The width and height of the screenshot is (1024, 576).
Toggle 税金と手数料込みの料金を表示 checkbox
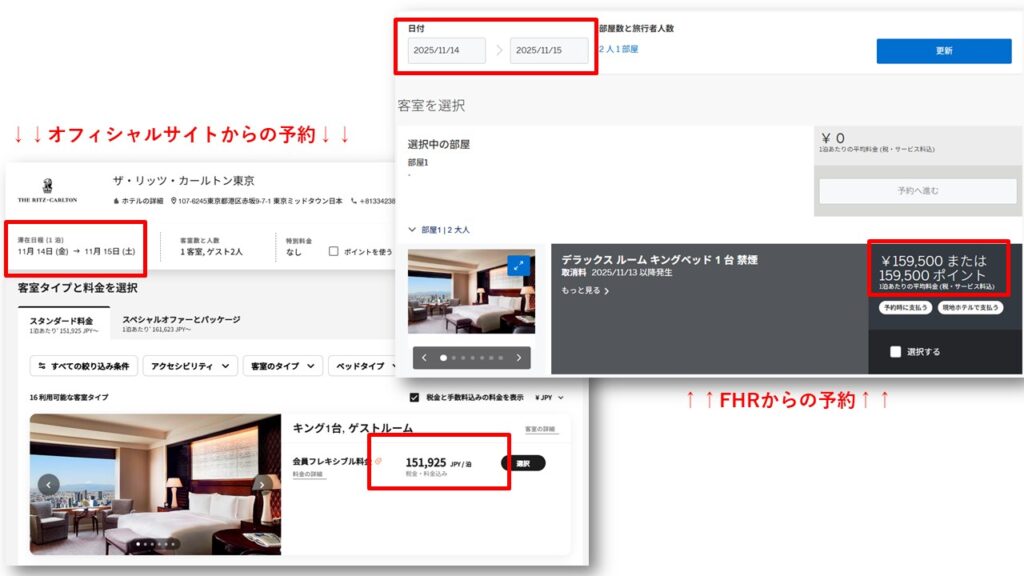click(415, 397)
